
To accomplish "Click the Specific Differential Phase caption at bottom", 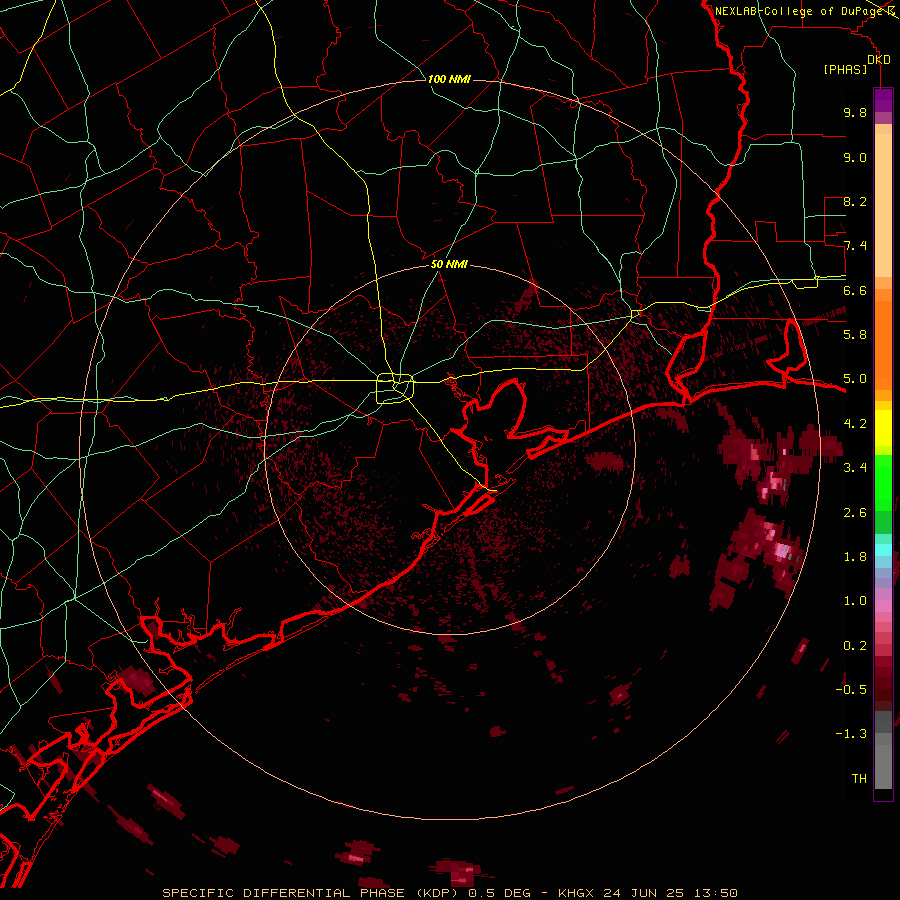I will tap(449, 893).
